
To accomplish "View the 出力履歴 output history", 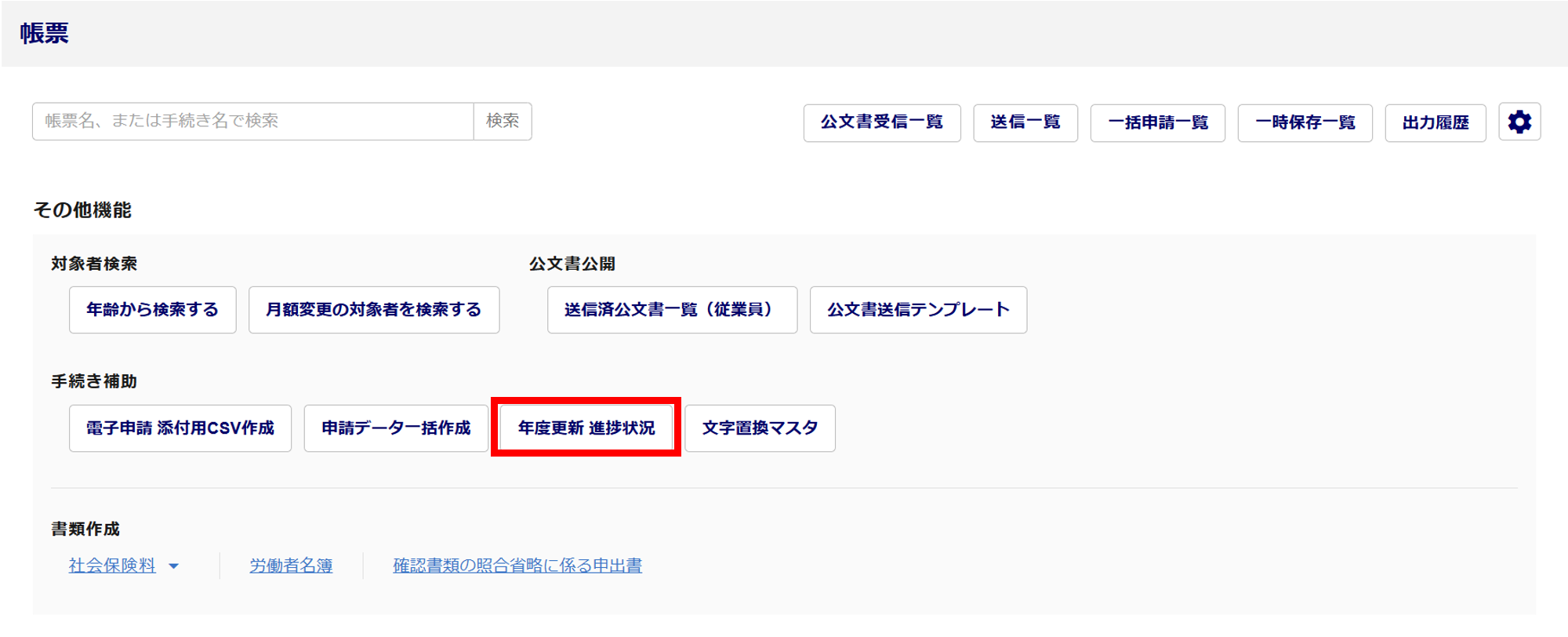I will [x=1435, y=122].
